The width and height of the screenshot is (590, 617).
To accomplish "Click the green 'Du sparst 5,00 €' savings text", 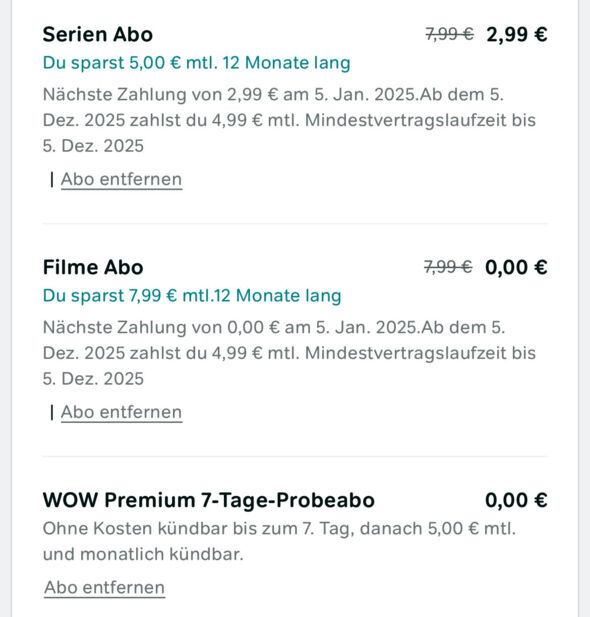I will 196,63.
